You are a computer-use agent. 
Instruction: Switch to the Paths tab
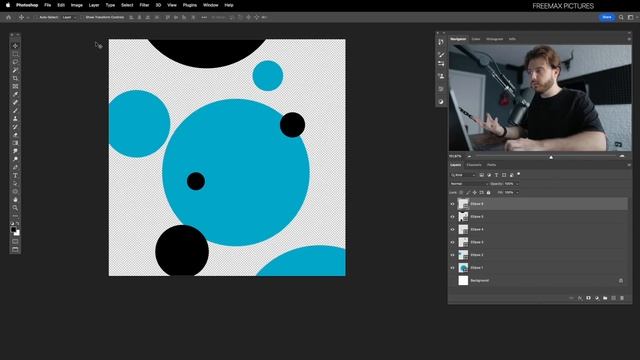491,165
